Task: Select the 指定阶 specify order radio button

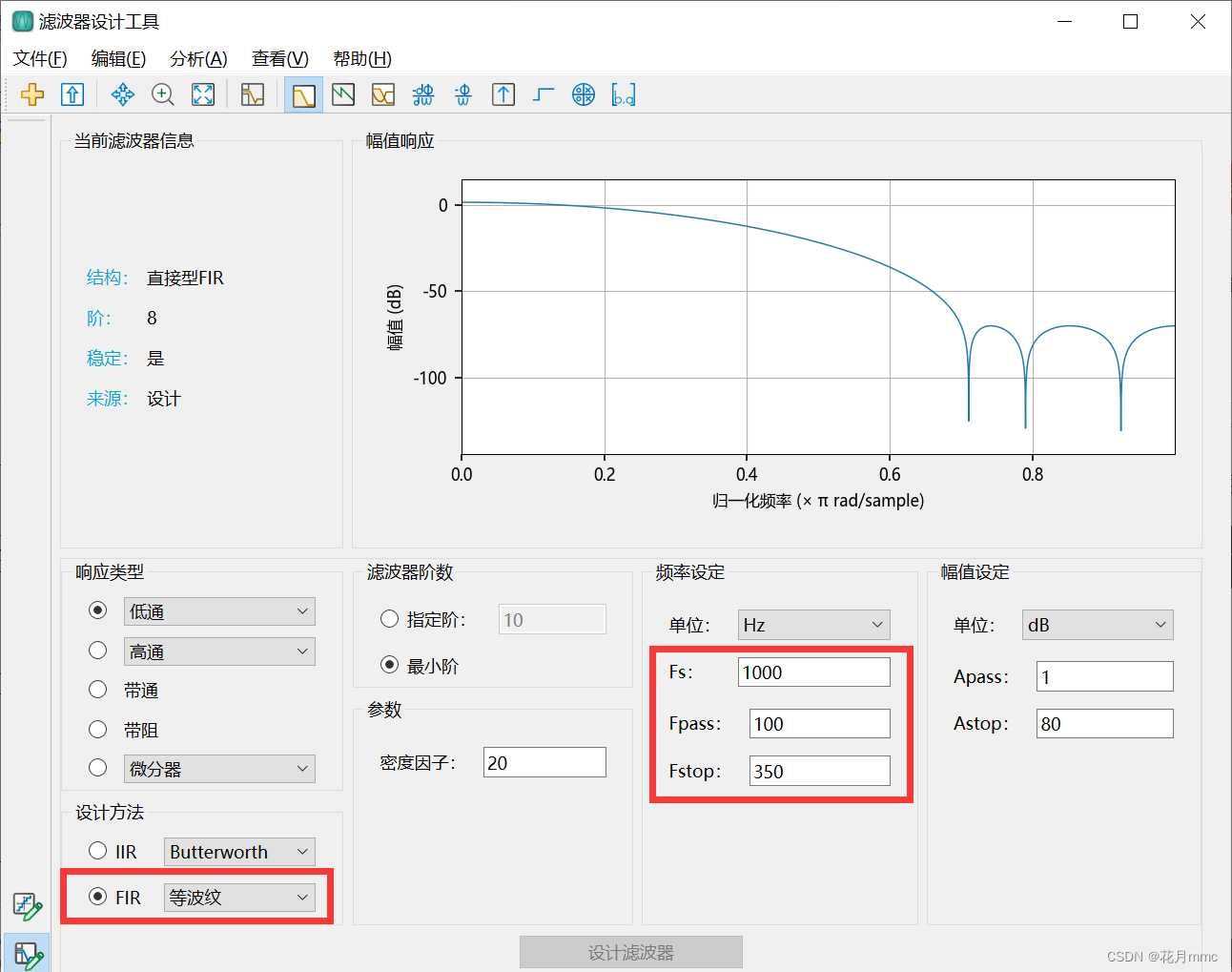Action: [x=389, y=619]
